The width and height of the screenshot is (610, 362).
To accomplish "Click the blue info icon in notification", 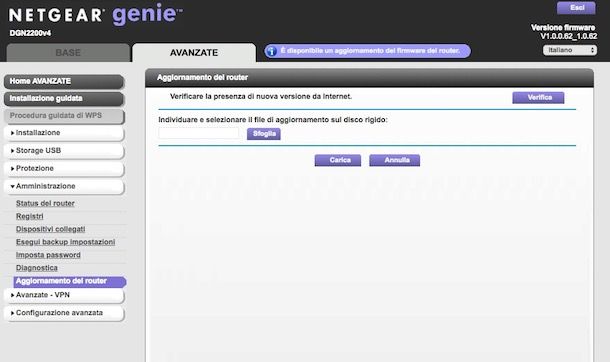I will point(271,51).
